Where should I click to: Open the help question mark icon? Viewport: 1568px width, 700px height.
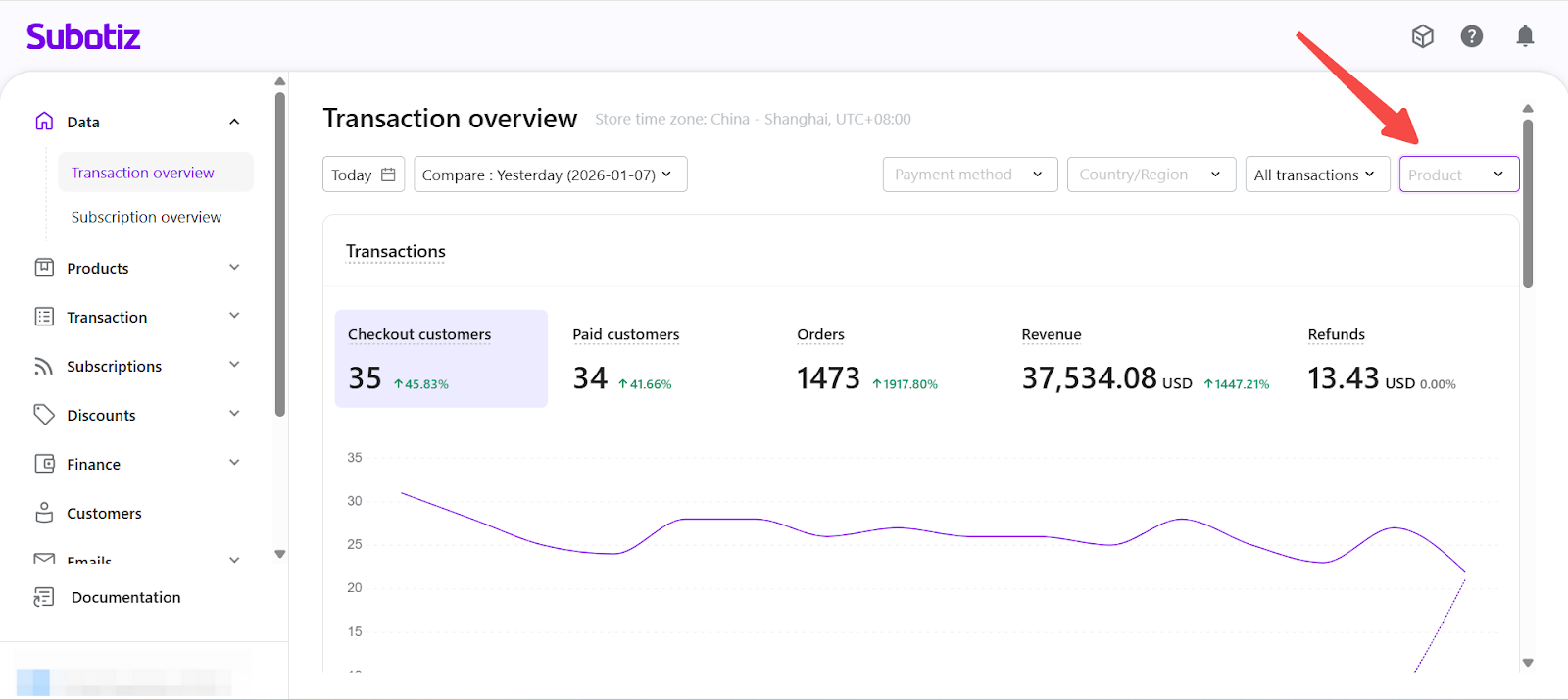pyautogui.click(x=1471, y=37)
